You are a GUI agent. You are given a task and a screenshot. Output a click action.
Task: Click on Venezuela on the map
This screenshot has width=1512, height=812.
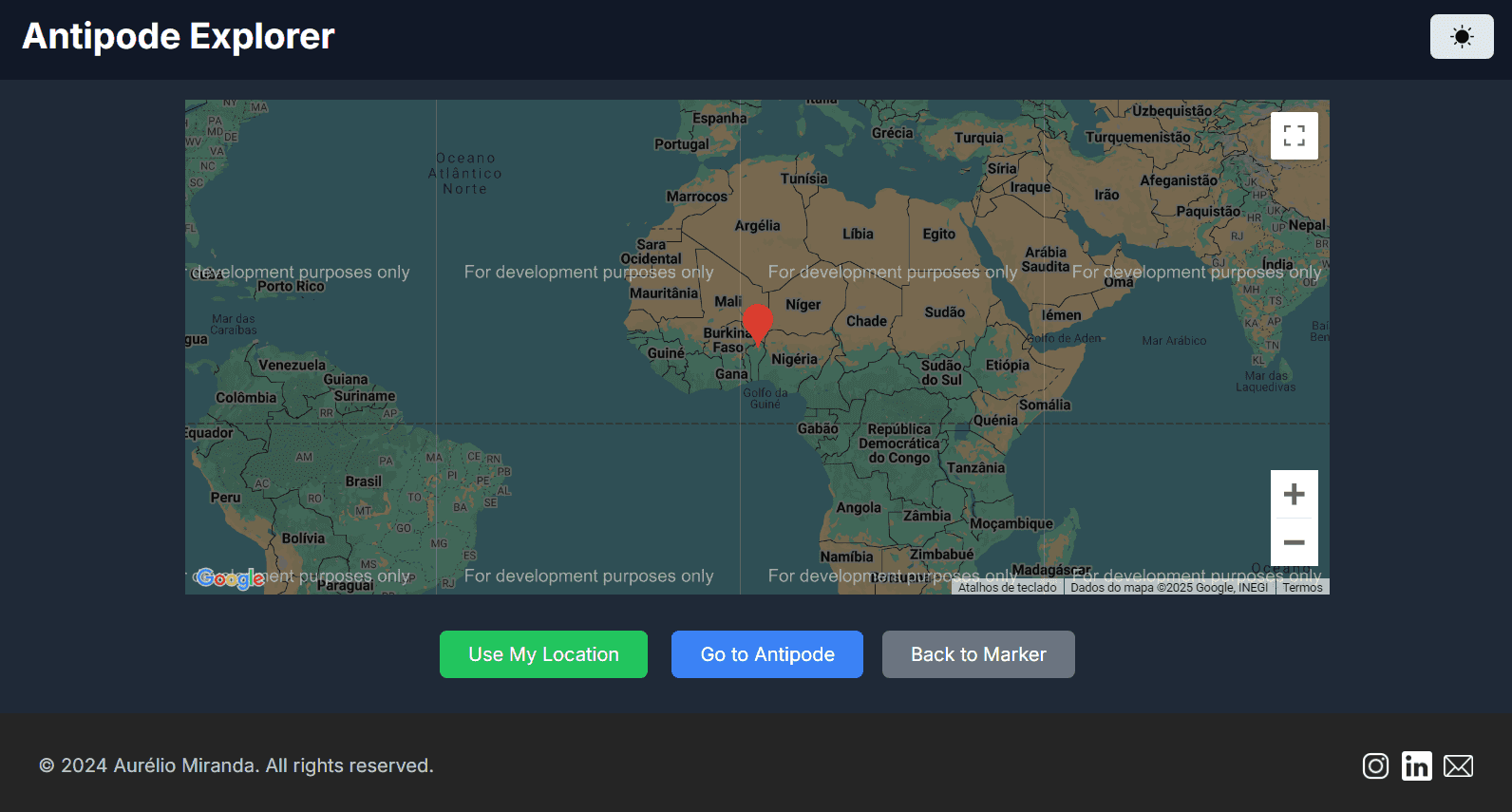(292, 365)
